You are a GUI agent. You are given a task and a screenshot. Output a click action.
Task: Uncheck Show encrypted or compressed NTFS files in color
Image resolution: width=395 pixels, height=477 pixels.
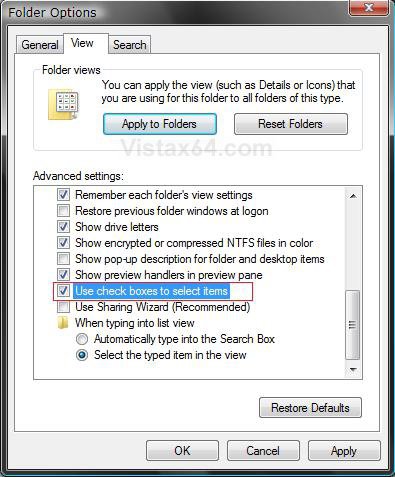(63, 243)
